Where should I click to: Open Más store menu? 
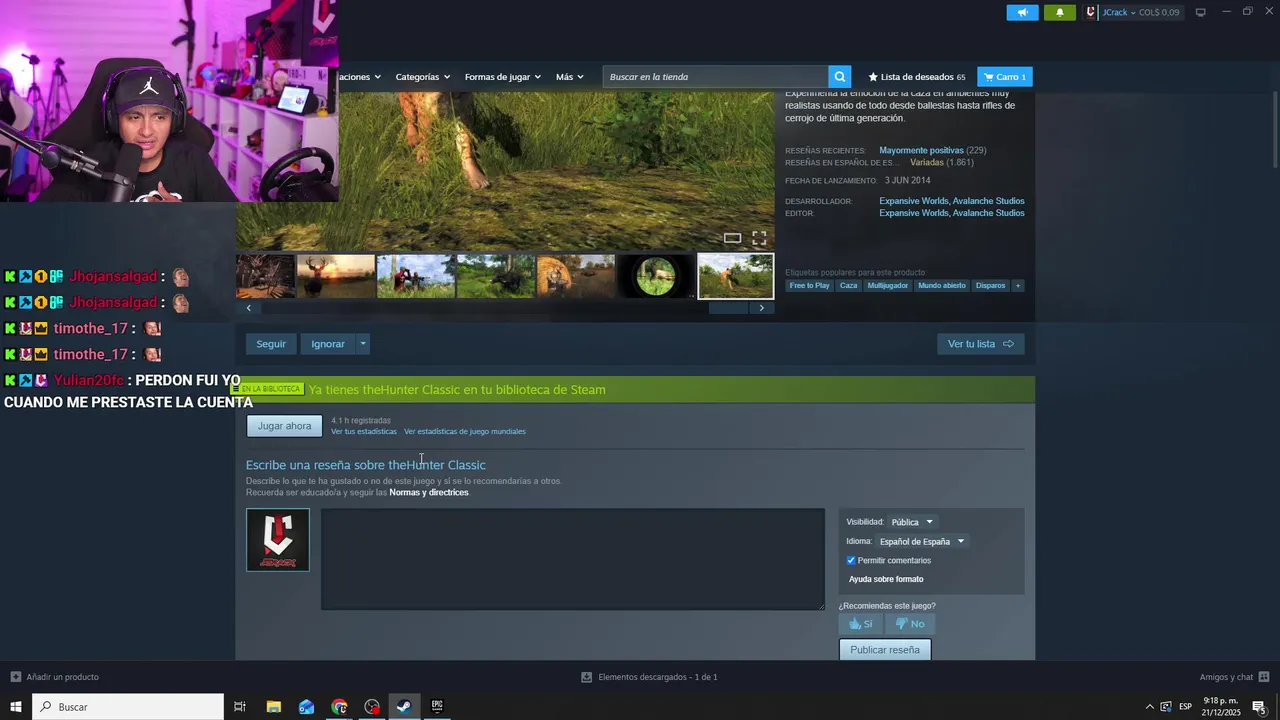569,76
